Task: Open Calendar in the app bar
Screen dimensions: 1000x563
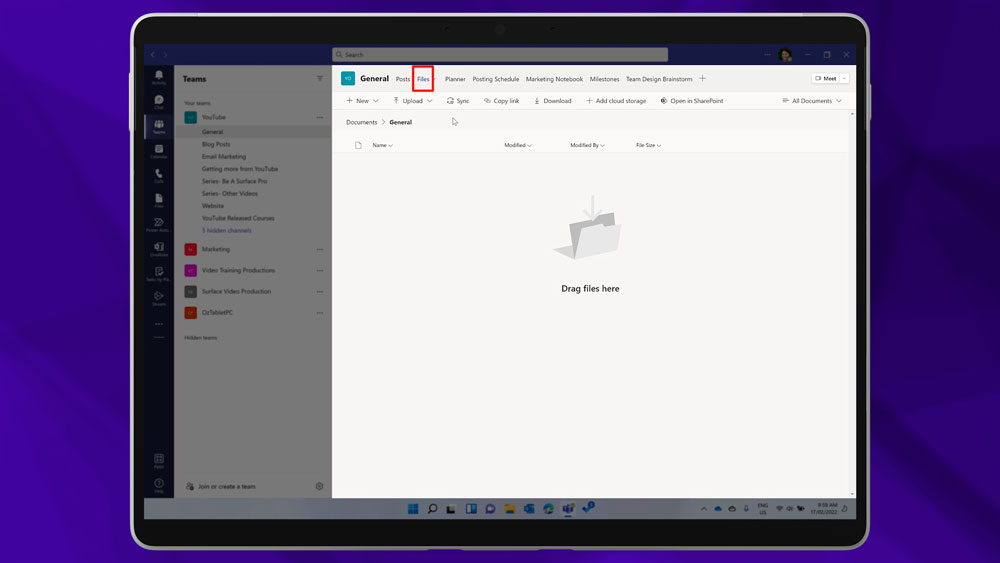Action: tap(159, 151)
